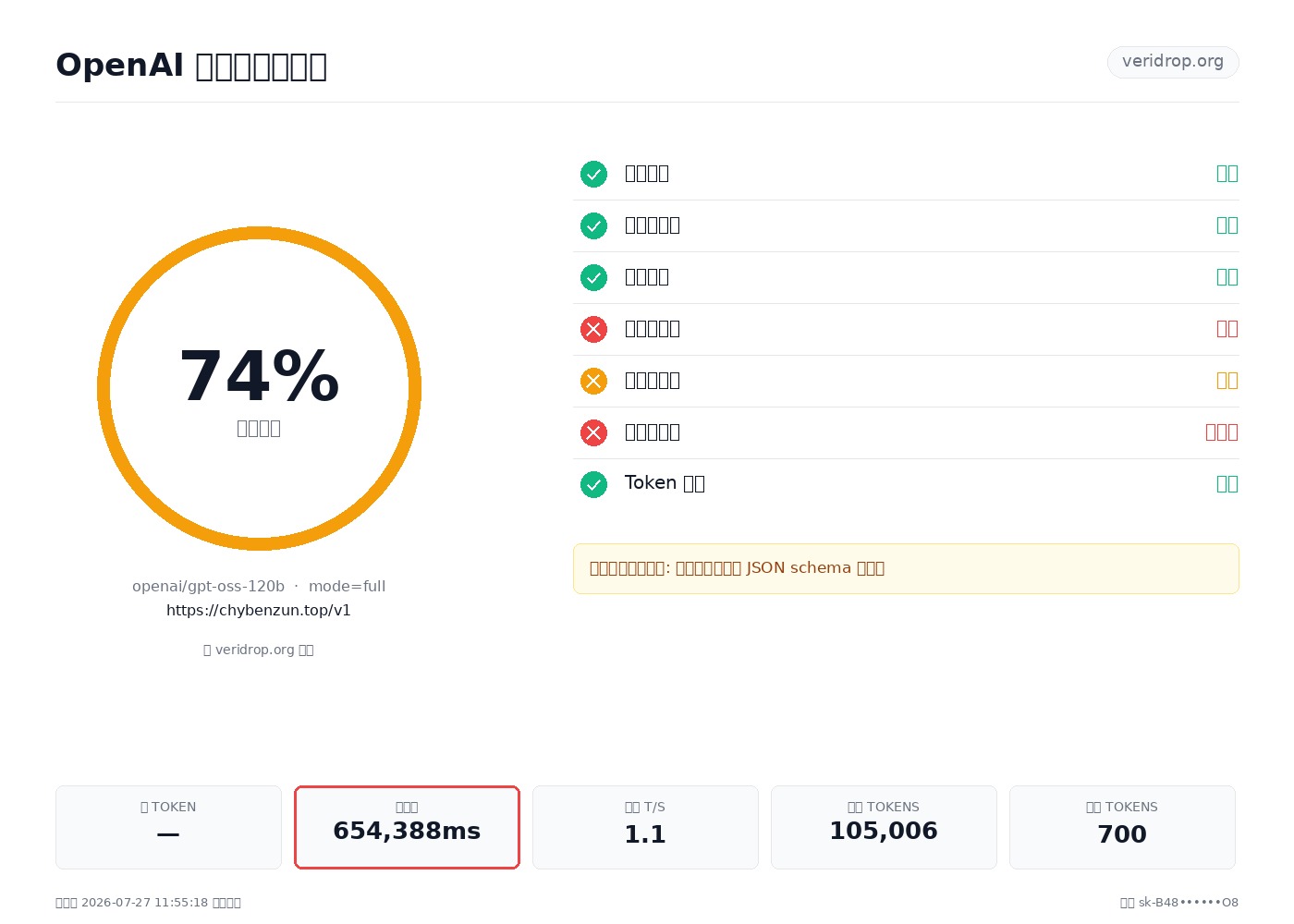This screenshot has height=924, width=1294.
Task: Select the TOKEN card showing a dash
Action: pos(168,827)
